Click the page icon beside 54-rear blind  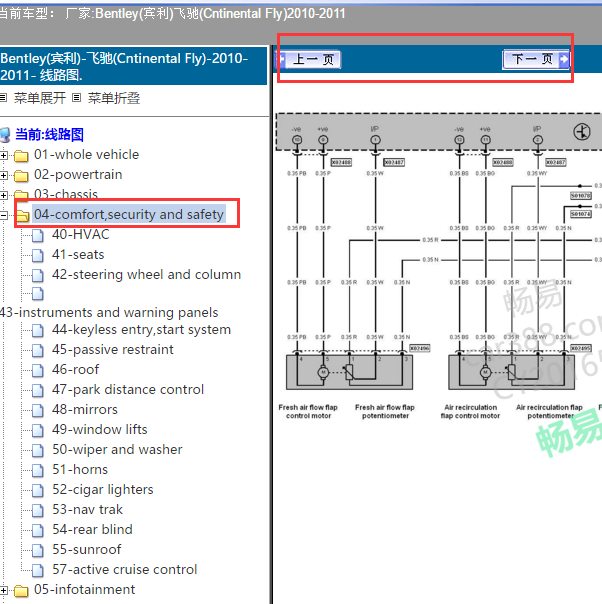[x=37, y=530]
